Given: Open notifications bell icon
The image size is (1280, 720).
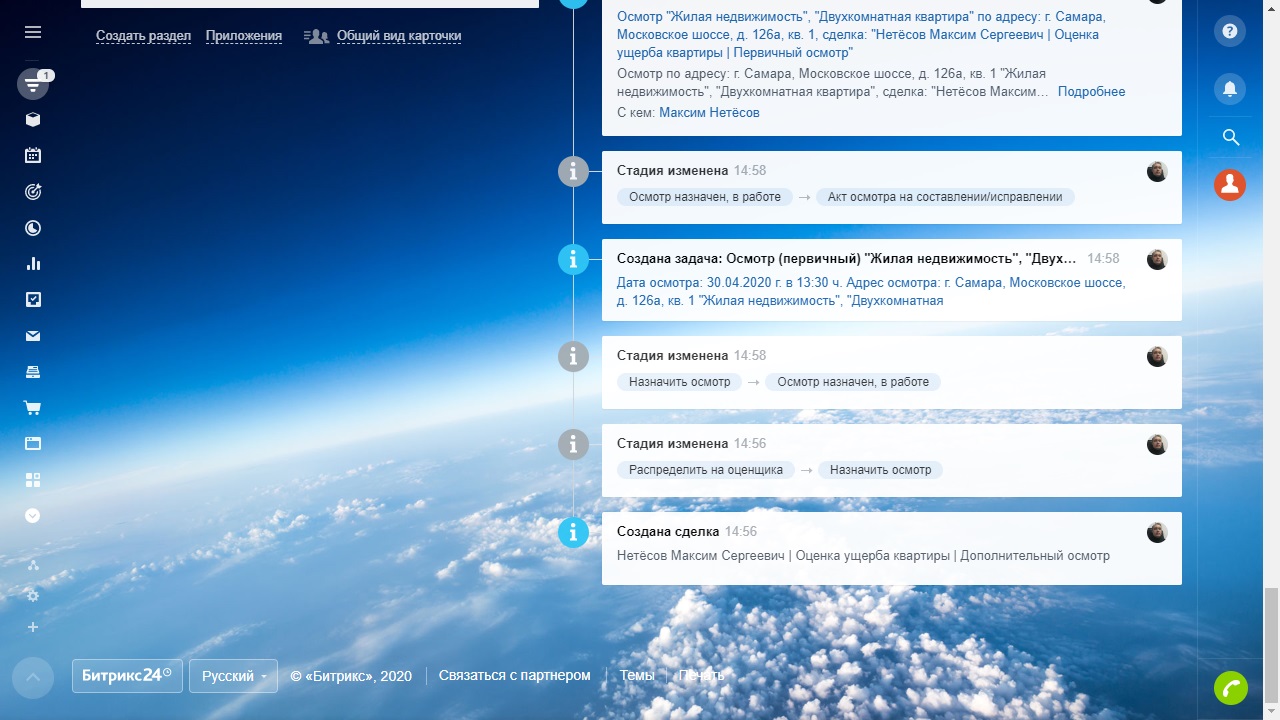Looking at the screenshot, I should [1230, 89].
